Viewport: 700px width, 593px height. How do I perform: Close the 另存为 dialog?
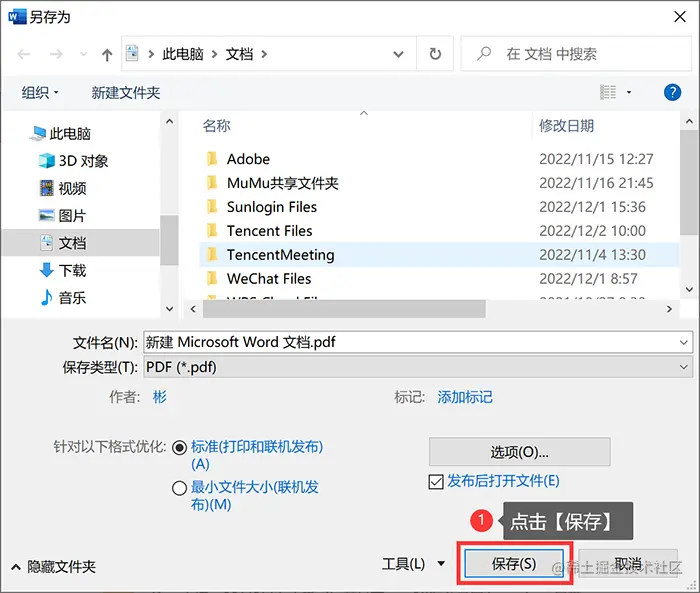pos(680,17)
